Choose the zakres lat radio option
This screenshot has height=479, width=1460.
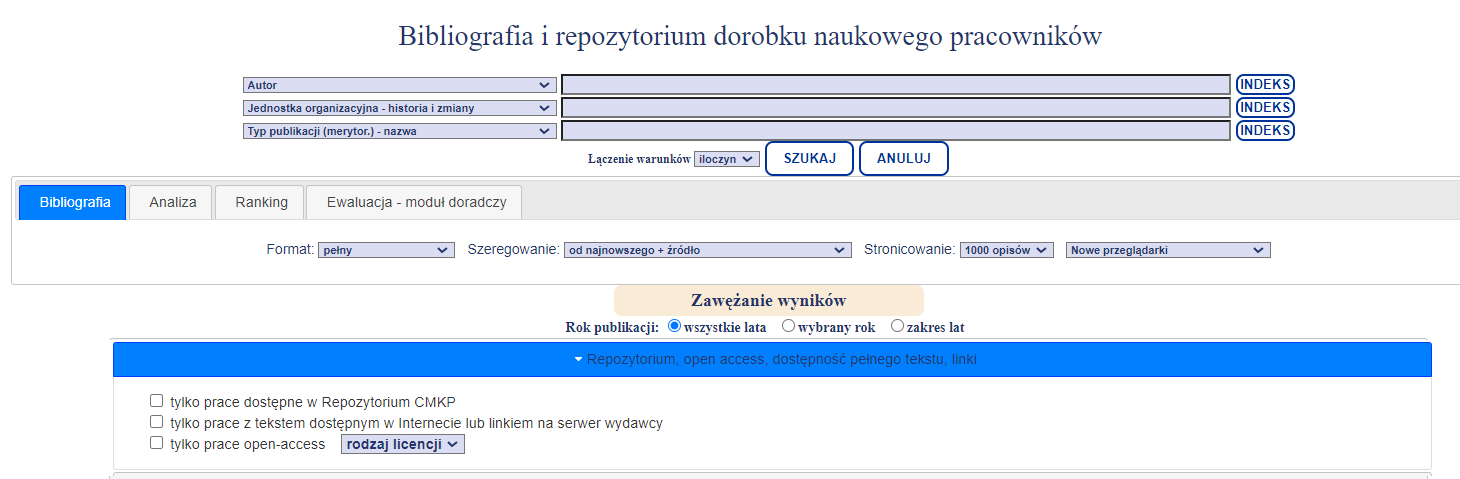tap(897, 326)
